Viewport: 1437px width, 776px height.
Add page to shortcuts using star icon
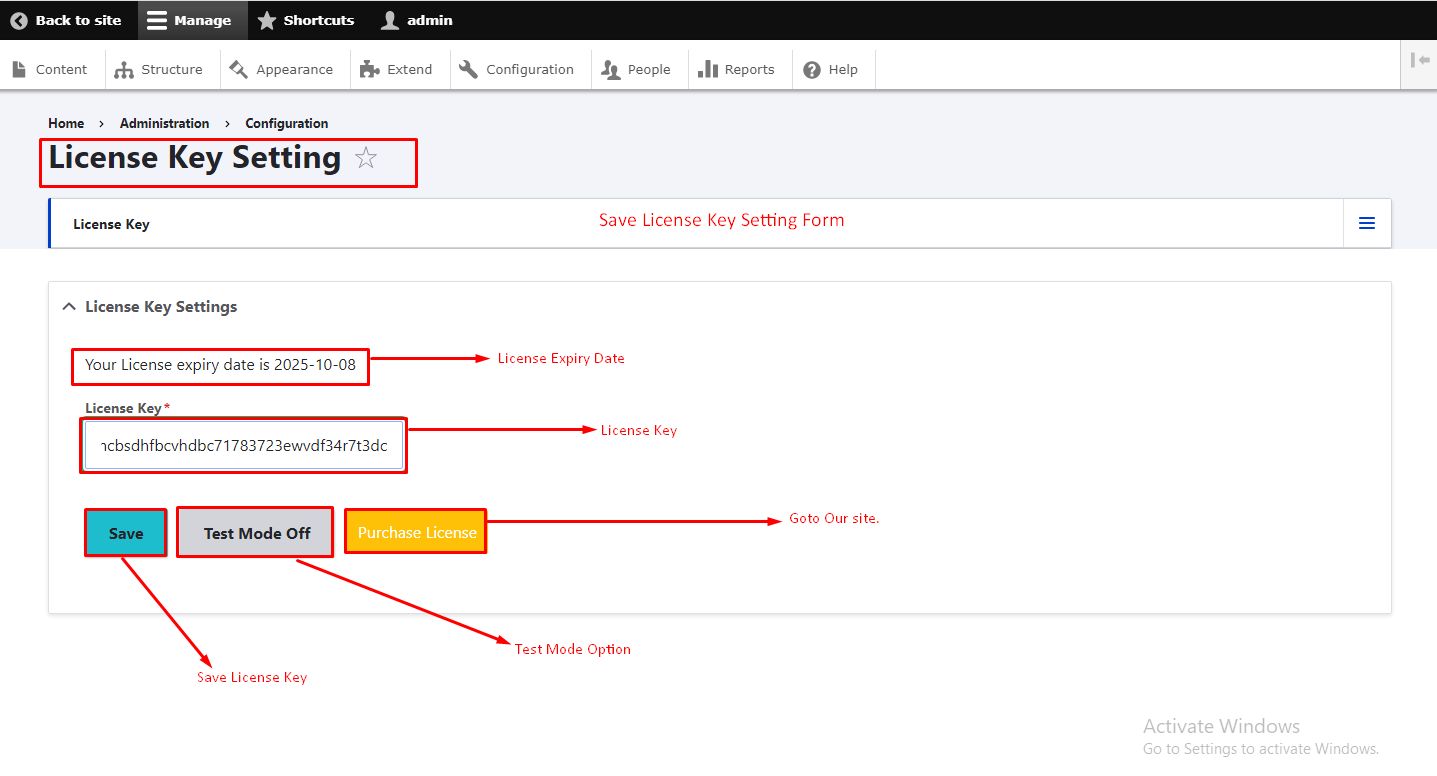point(366,158)
